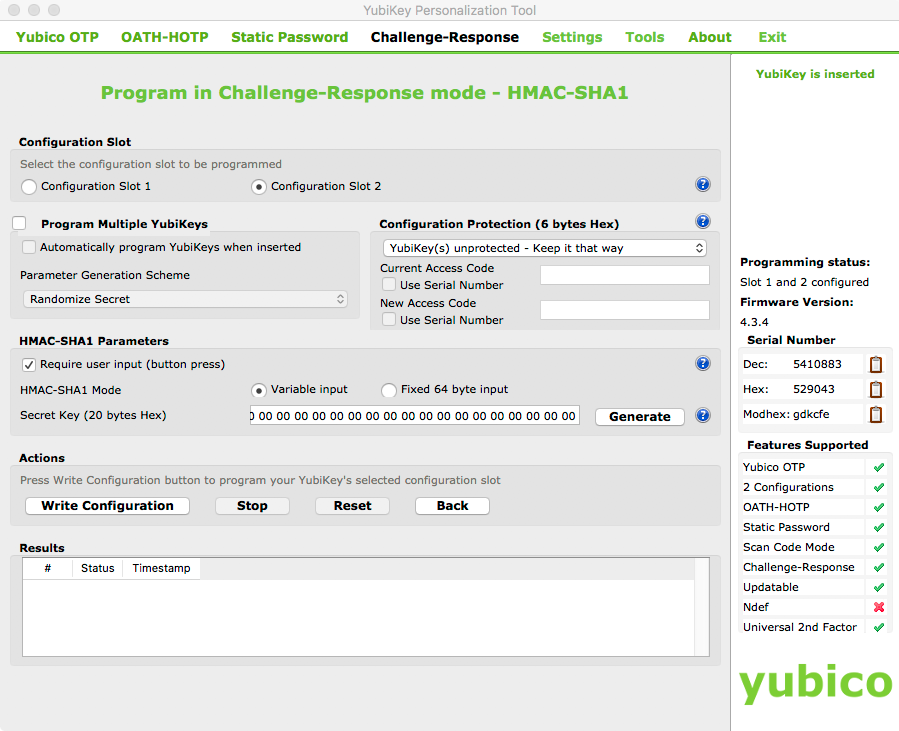Screen dimensions: 899x731
Task: Click the Updatable supported checkmark
Action: (878, 588)
